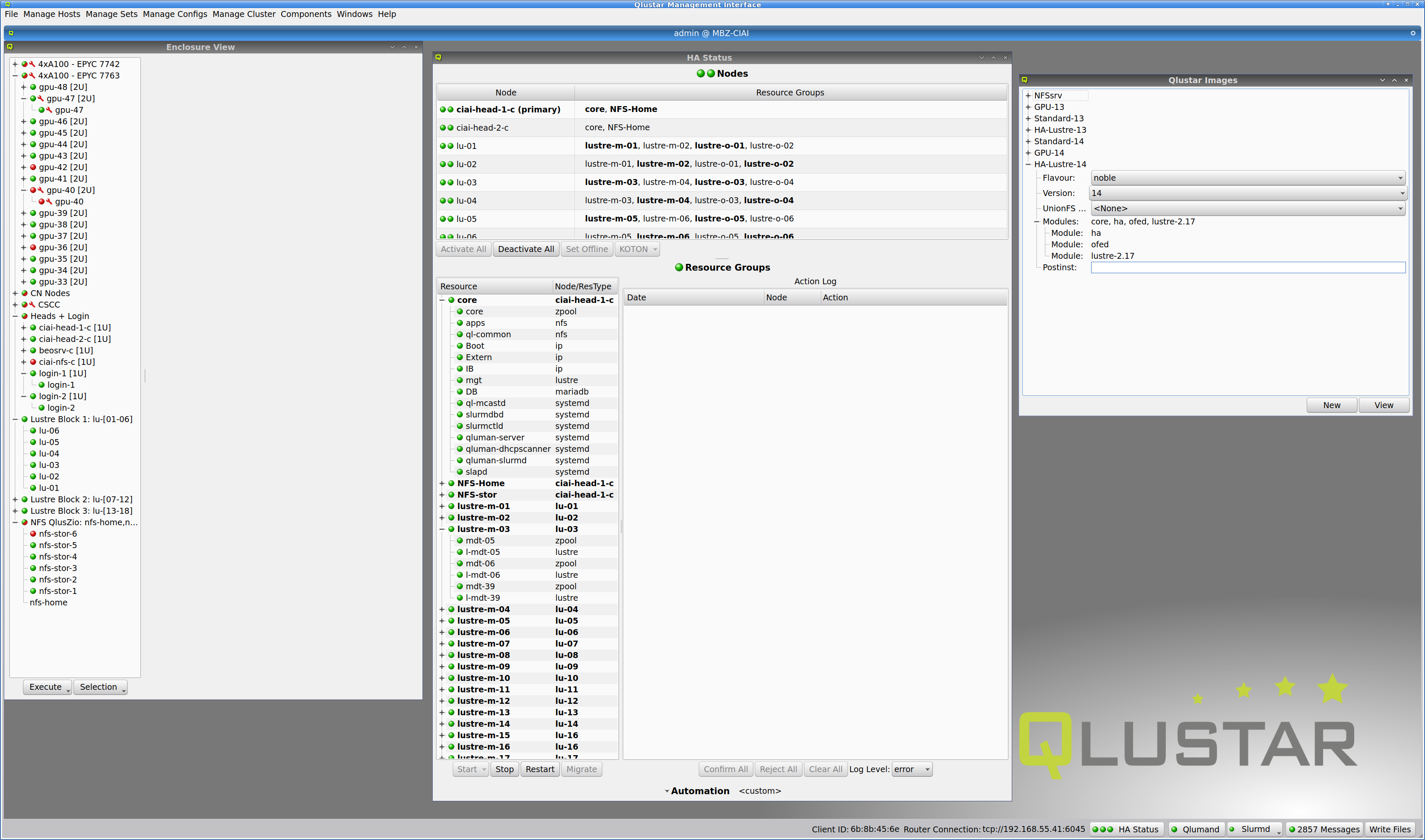Click wrench icon on gpu-40 child node
The width and height of the screenshot is (1425, 840).
click(x=49, y=202)
